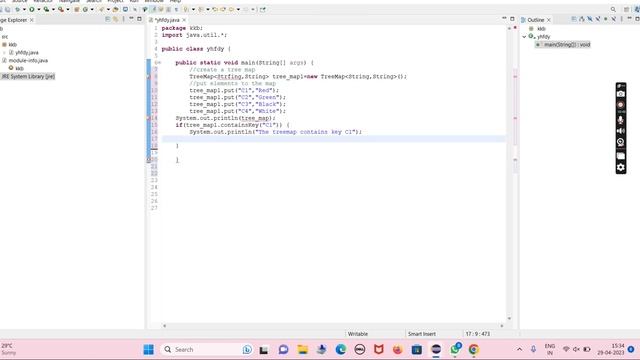Open Microsoft Edge from taskbar
Image resolution: width=640 pixels, height=360 pixels.
[341, 349]
